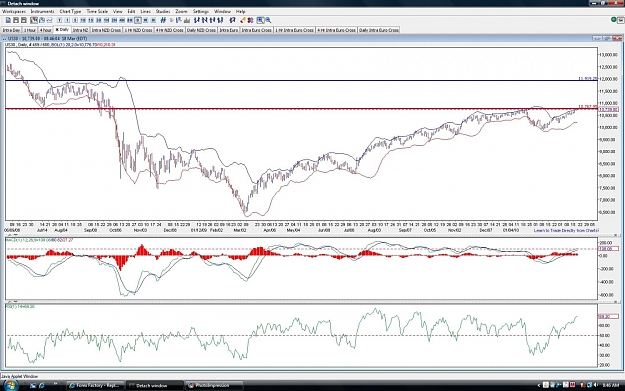Open the Studies menu
This screenshot has height=391, width=625.
point(163,11)
